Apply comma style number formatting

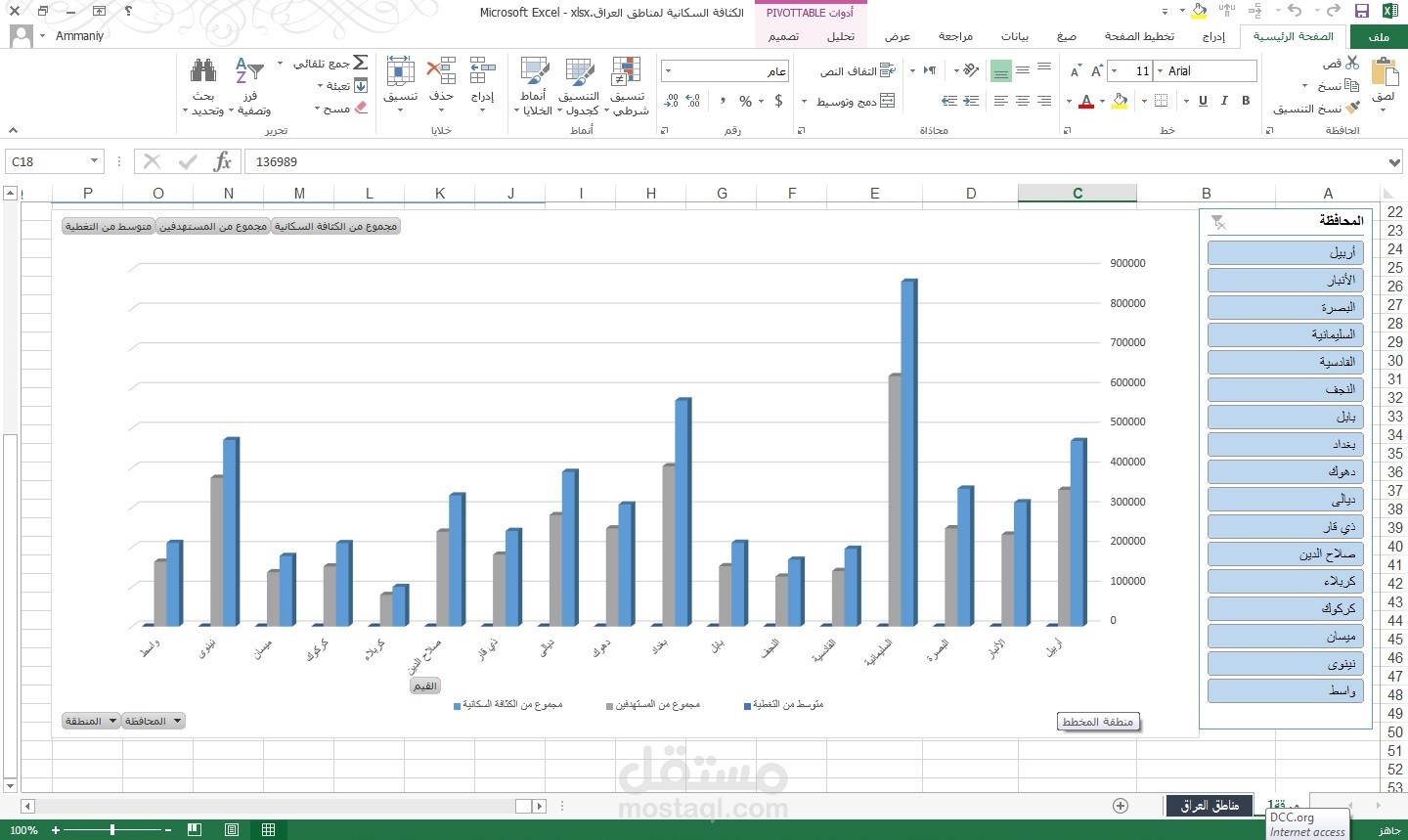[x=723, y=101]
